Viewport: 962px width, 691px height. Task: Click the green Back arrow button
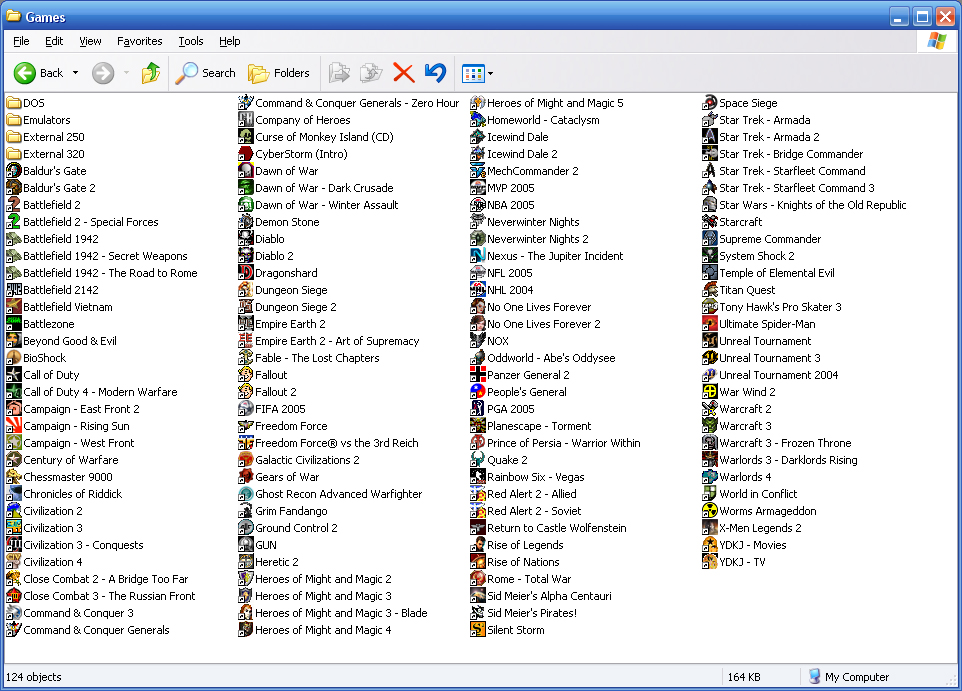click(x=25, y=73)
